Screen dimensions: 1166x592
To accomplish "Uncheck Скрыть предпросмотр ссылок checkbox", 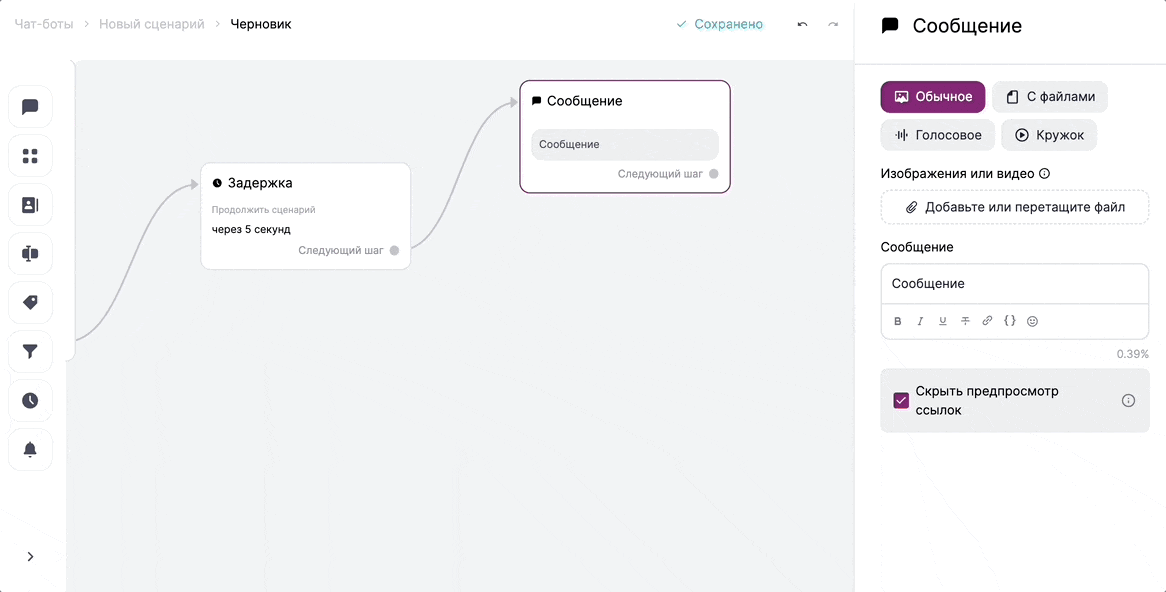I will pyautogui.click(x=901, y=401).
